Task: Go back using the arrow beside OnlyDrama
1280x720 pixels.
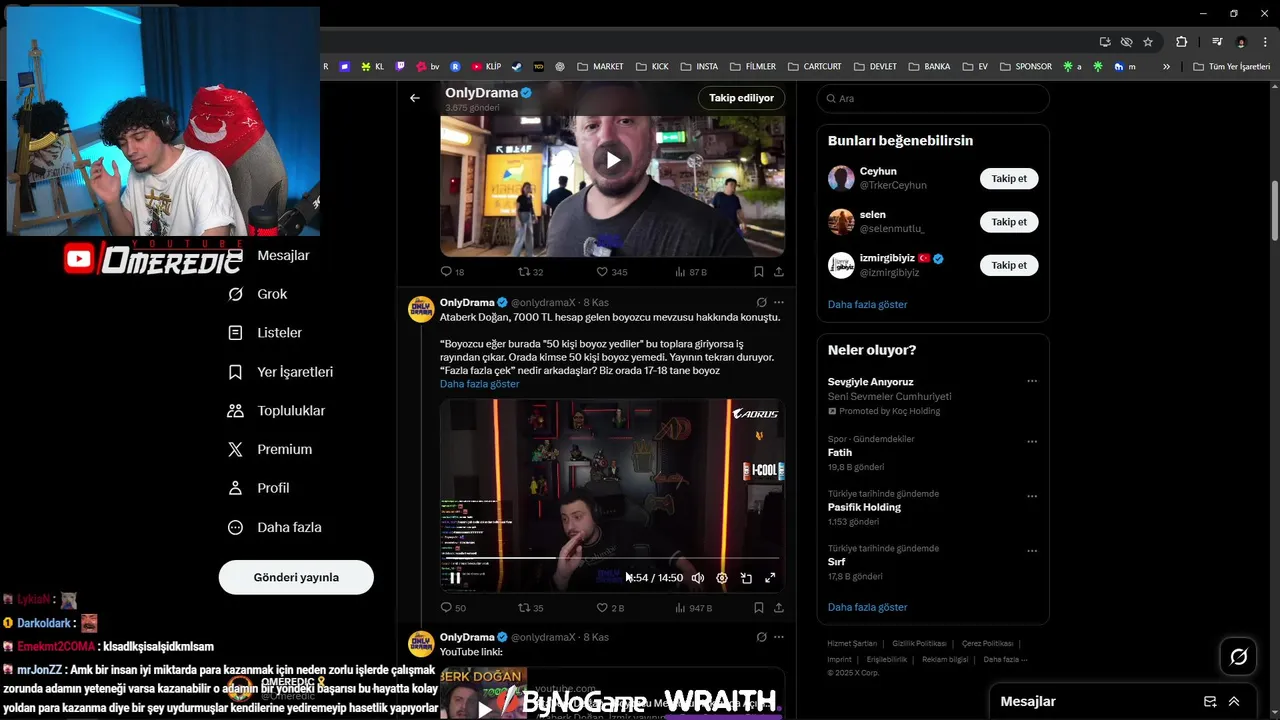Action: 415,98
